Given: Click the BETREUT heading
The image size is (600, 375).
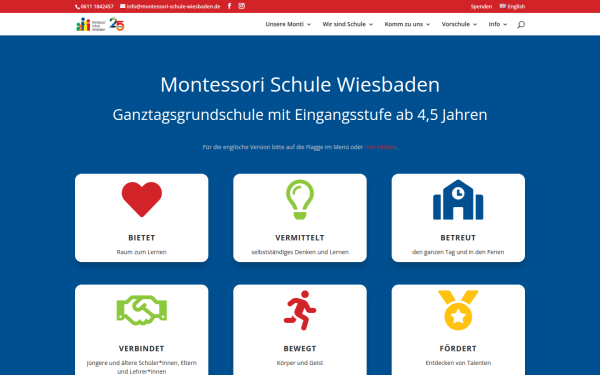Looking at the screenshot, I should coord(458,238).
